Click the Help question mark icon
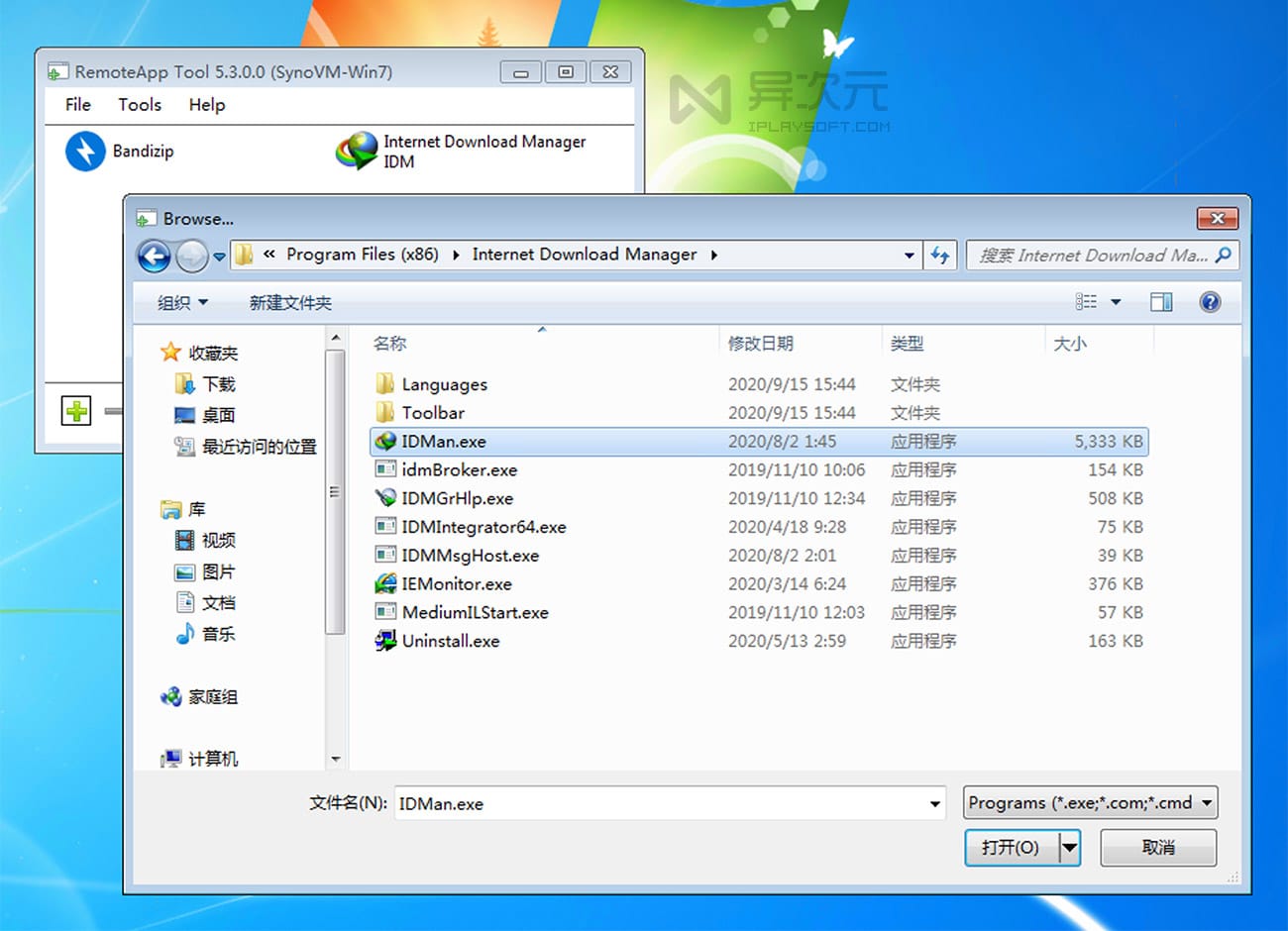The height and width of the screenshot is (931, 1288). click(x=1211, y=302)
